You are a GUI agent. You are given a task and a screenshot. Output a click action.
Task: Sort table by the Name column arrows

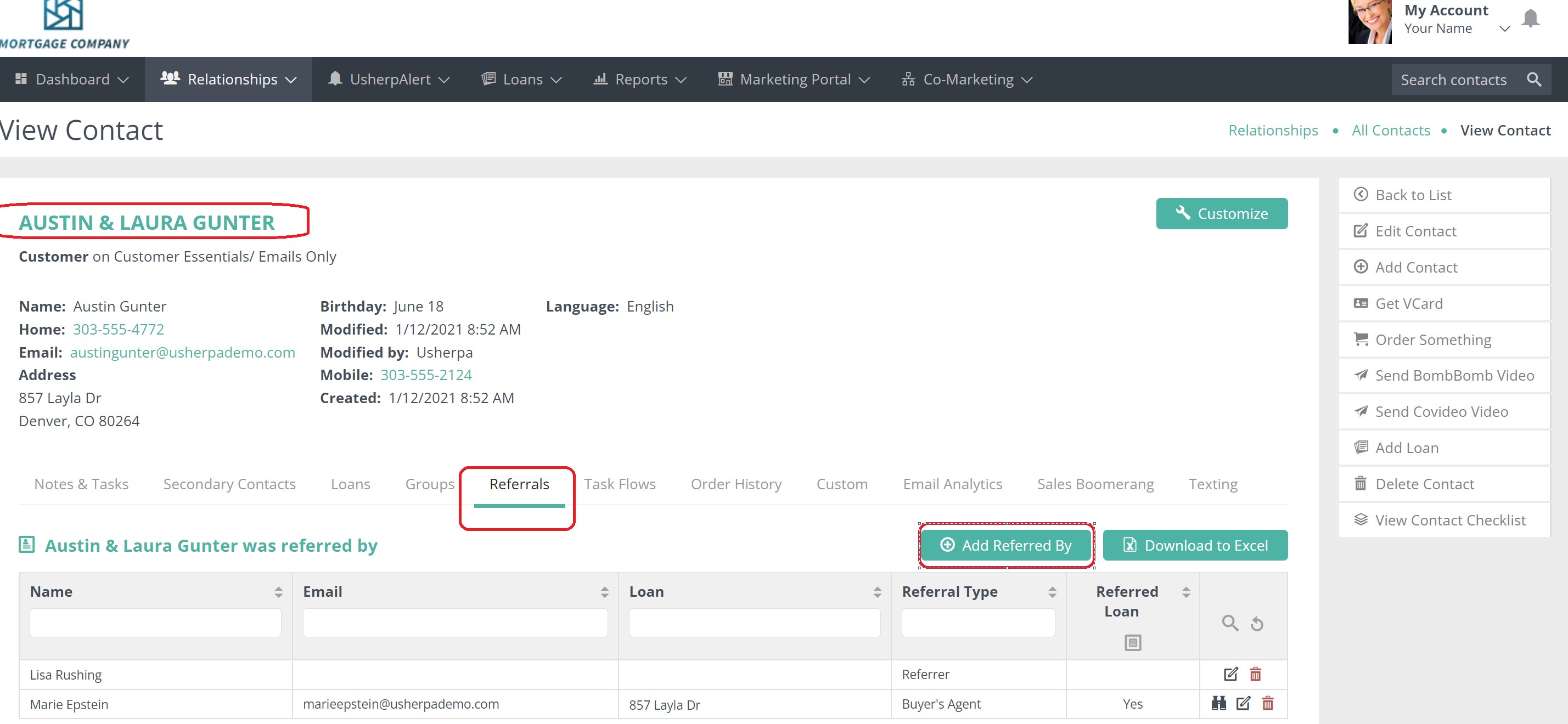point(278,592)
